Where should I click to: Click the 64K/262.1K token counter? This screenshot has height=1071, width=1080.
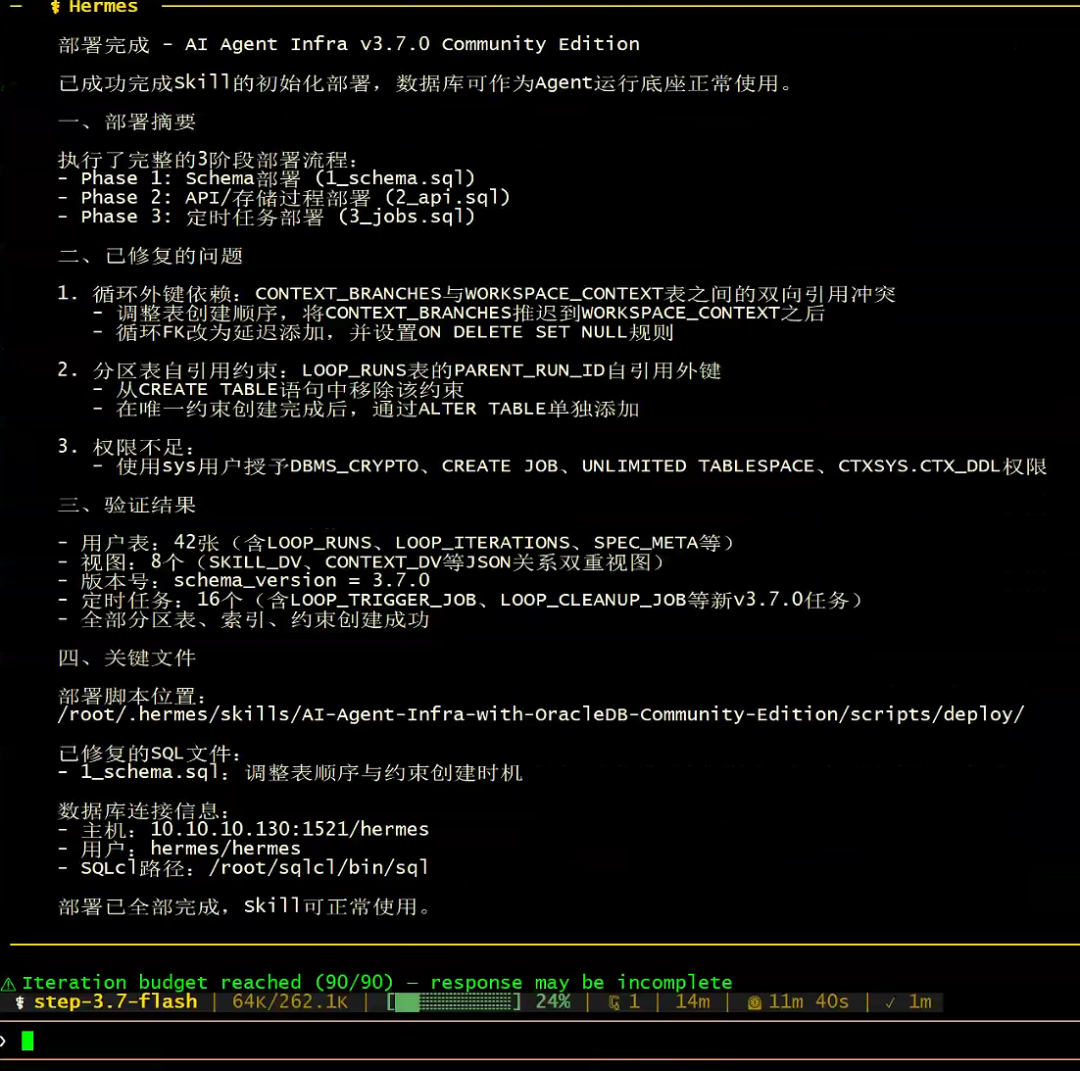tap(290, 1001)
